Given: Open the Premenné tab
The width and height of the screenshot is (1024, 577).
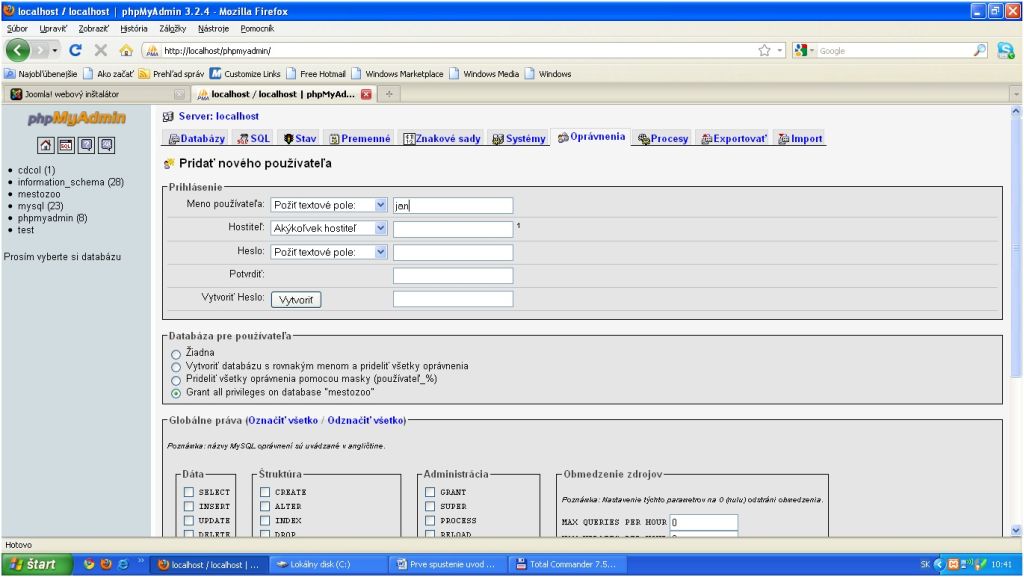Looking at the screenshot, I should pyautogui.click(x=359, y=138).
